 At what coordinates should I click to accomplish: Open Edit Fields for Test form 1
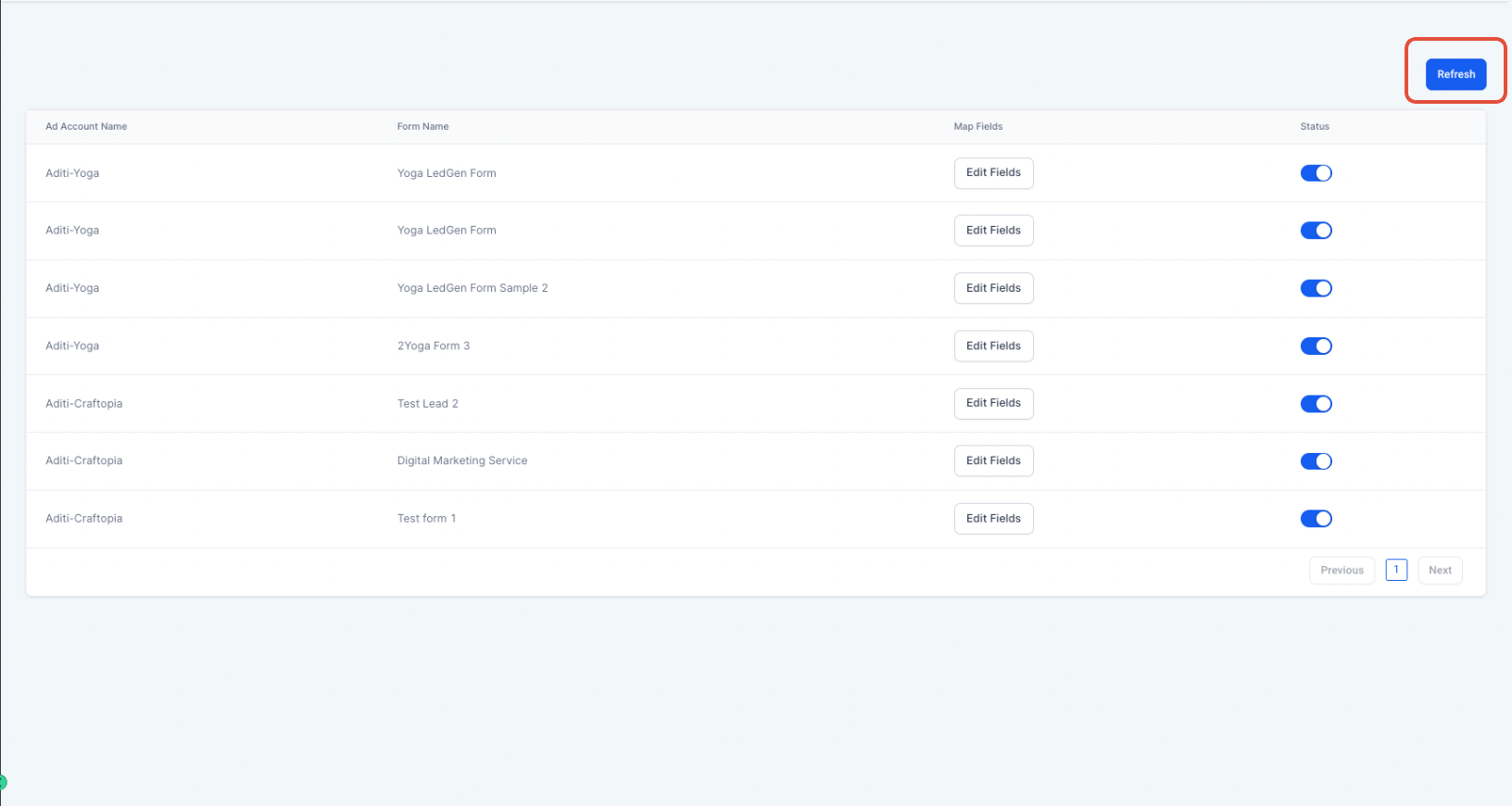point(993,519)
